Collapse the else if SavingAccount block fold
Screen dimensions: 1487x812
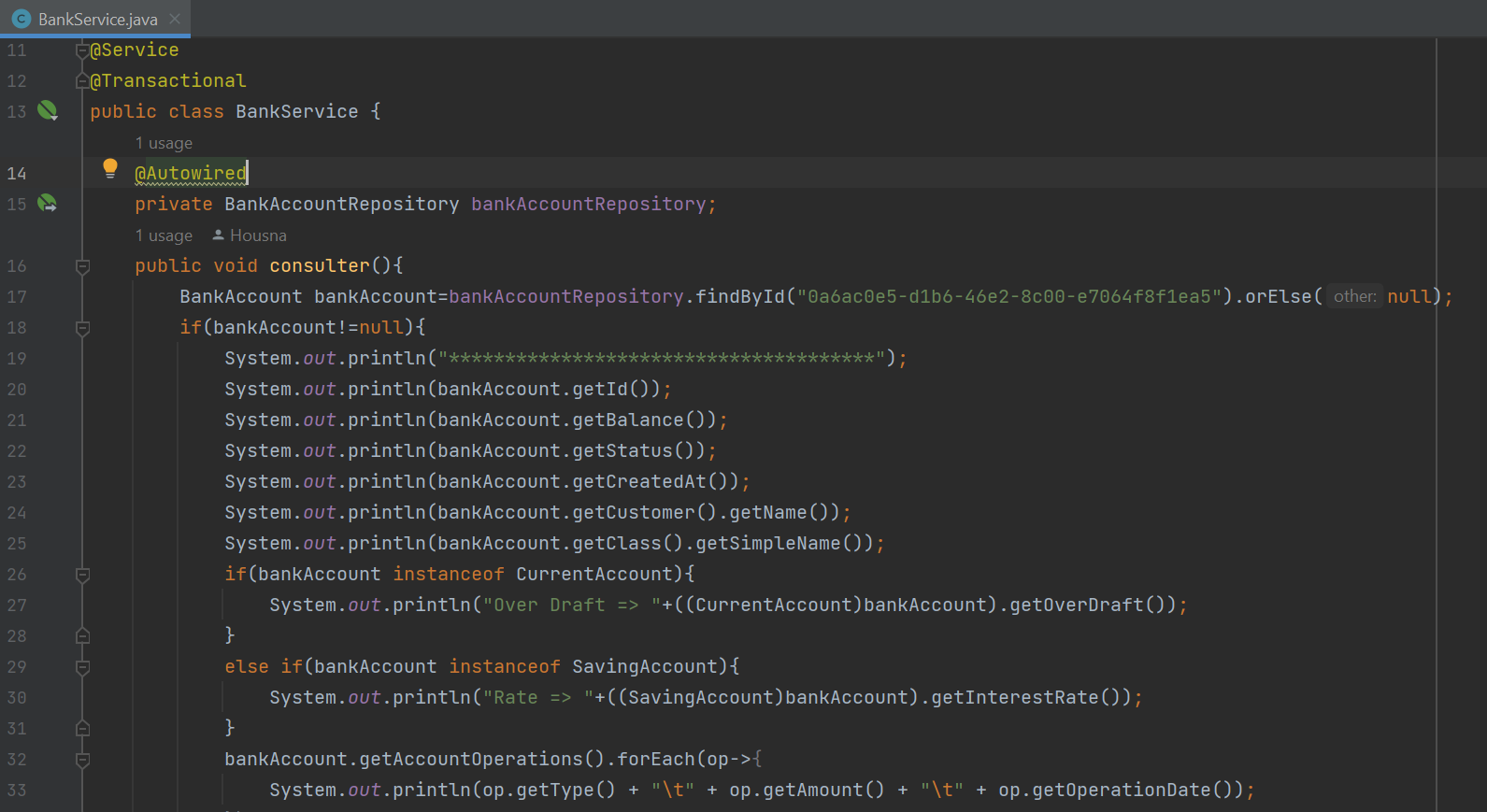(x=82, y=667)
